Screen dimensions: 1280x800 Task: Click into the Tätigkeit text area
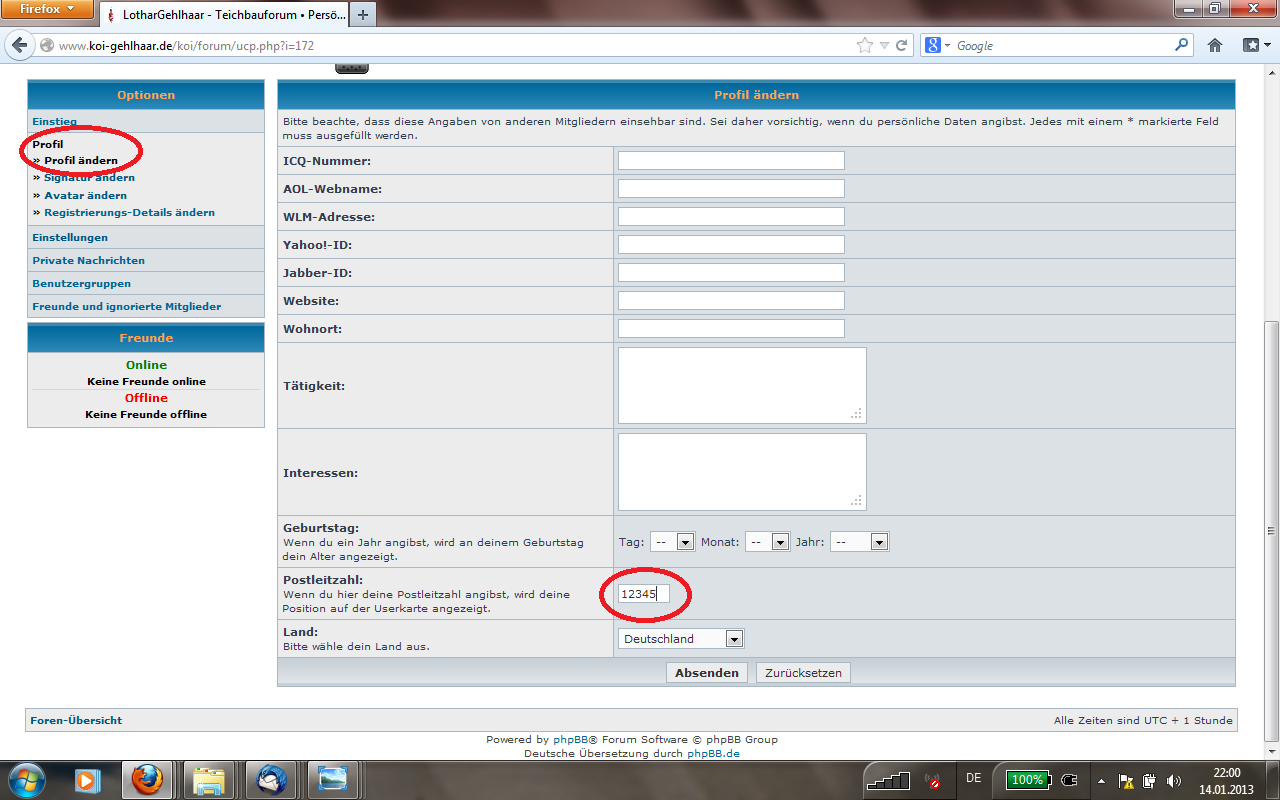[741, 385]
